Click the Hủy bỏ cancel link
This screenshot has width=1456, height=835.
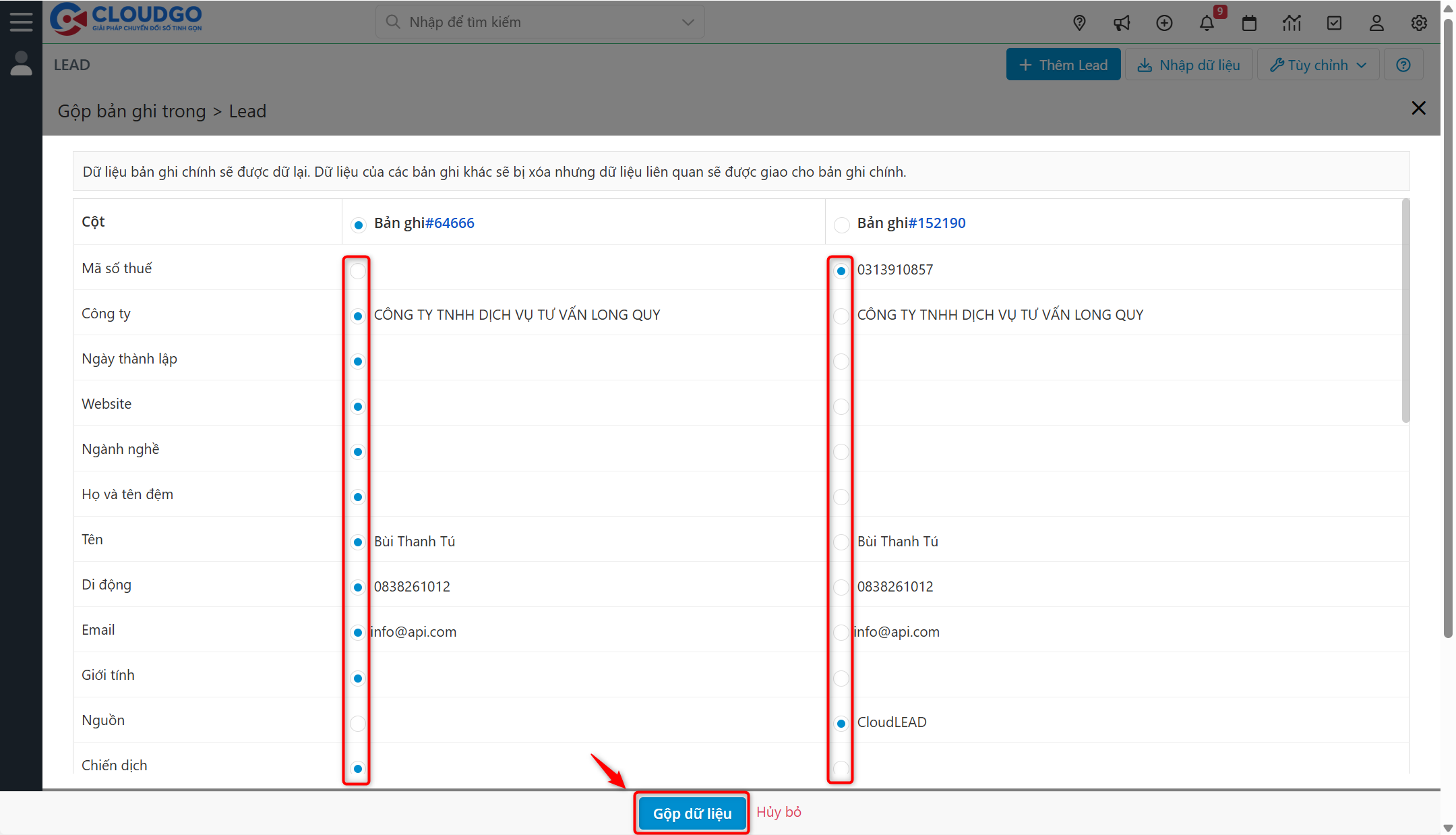click(x=779, y=812)
